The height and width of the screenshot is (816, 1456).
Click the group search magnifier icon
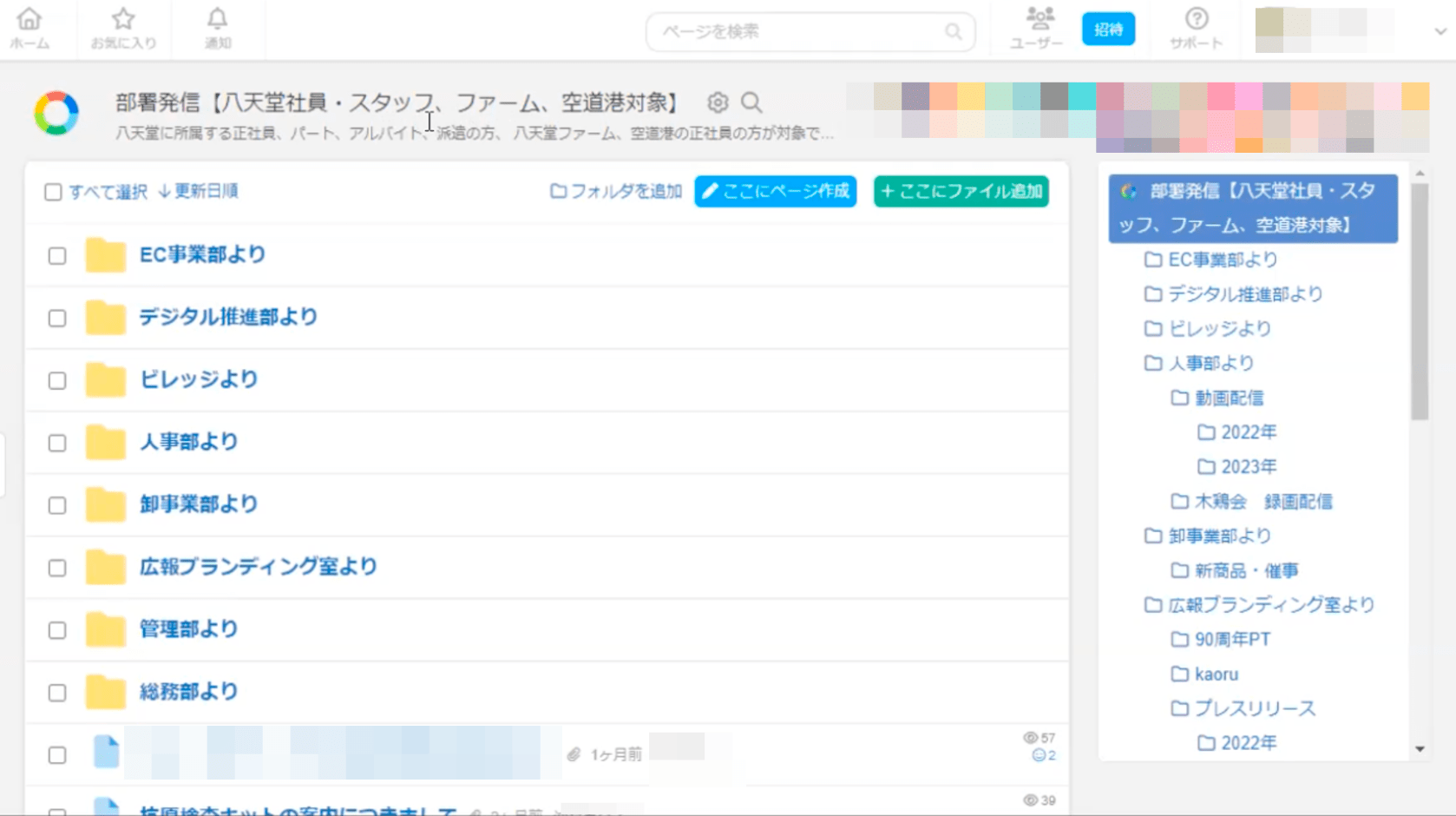pos(751,102)
